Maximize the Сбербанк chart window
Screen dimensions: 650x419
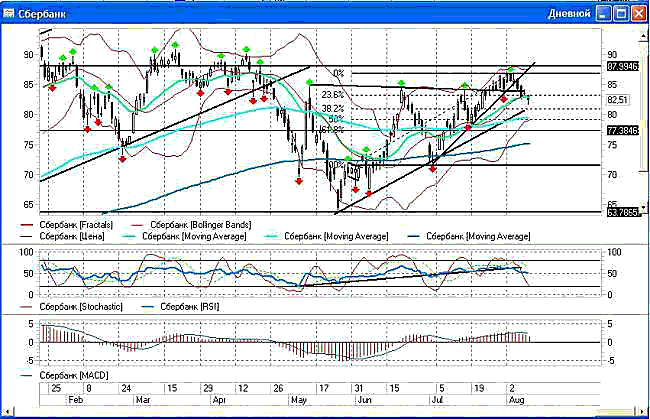(621, 13)
